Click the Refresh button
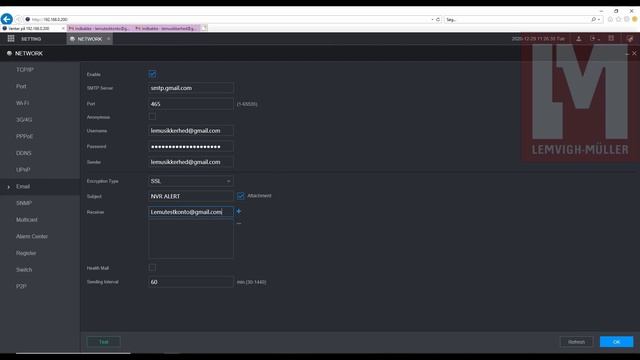Screen dimensions: 640x360 tap(576, 342)
